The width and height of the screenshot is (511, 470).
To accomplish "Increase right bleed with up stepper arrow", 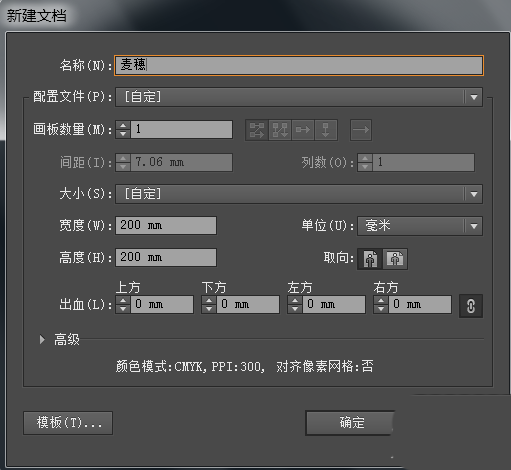I will [x=381, y=300].
